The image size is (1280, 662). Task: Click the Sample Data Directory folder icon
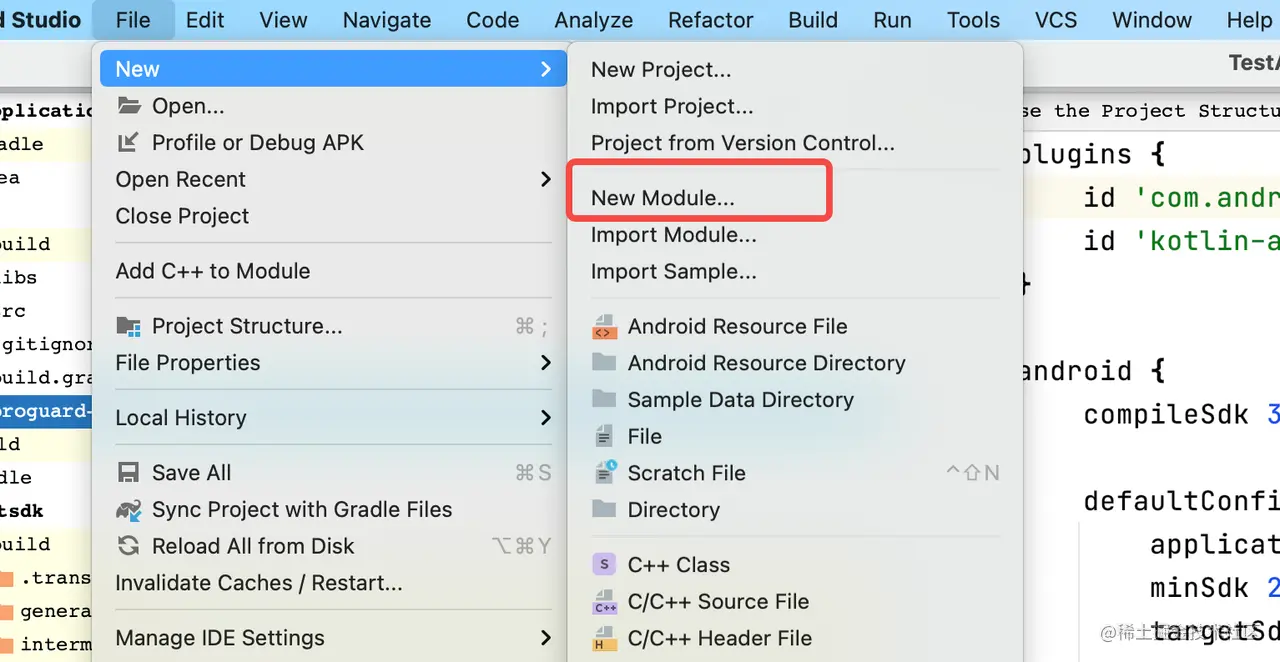pyautogui.click(x=604, y=400)
